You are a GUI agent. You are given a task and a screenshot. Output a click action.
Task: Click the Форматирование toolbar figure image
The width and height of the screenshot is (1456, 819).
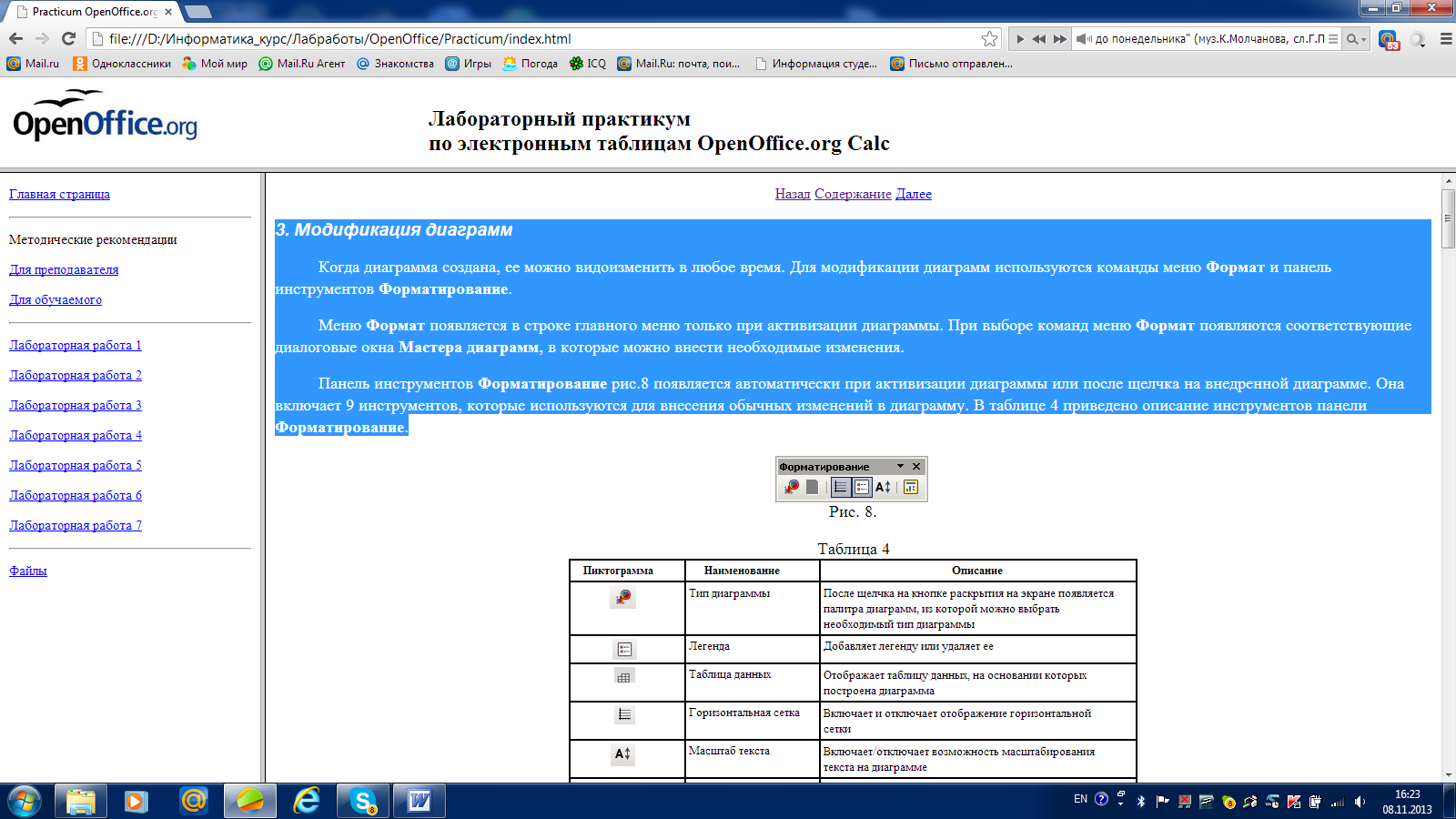coord(852,479)
